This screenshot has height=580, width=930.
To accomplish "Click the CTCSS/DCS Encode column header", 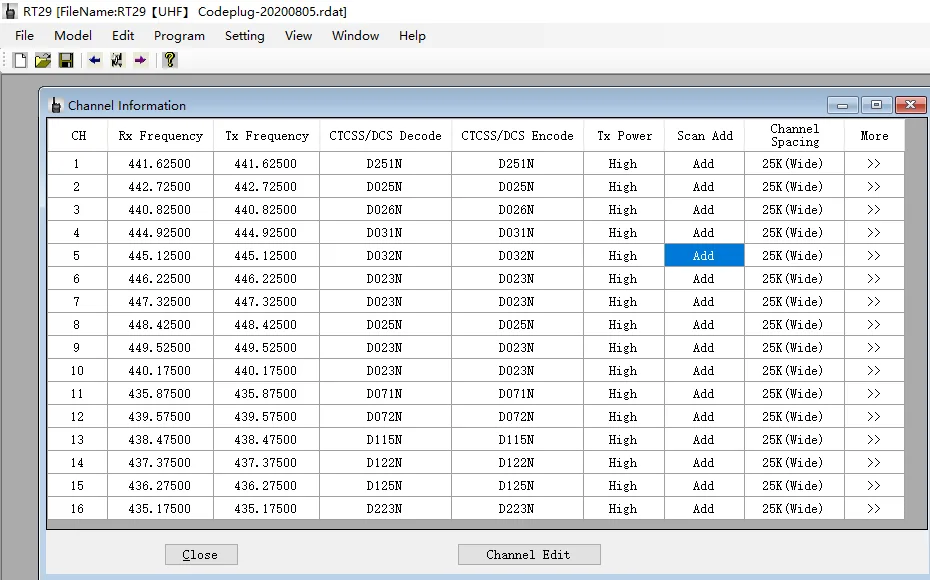I will 517,136.
